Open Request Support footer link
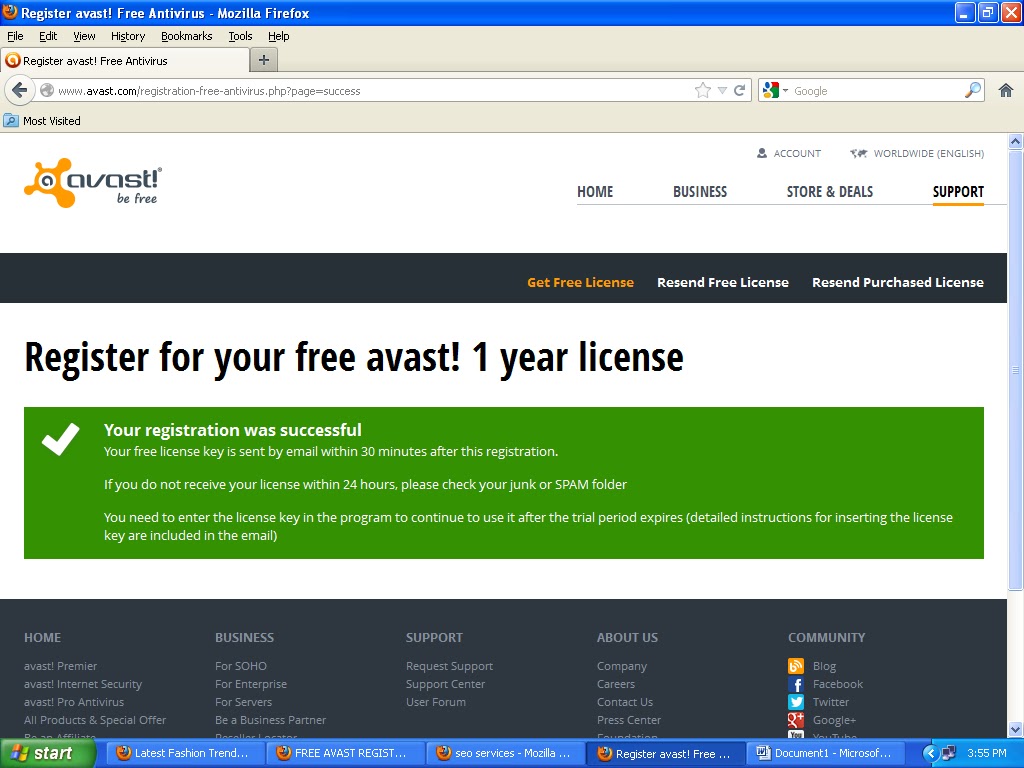 [449, 666]
